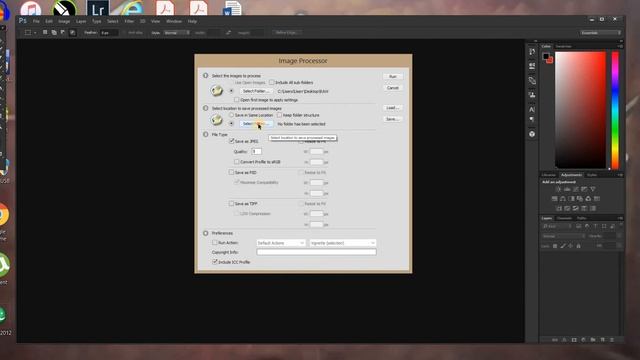Click the Exposure adjustment icon
Screen dimensions: 640x360
click(584, 189)
